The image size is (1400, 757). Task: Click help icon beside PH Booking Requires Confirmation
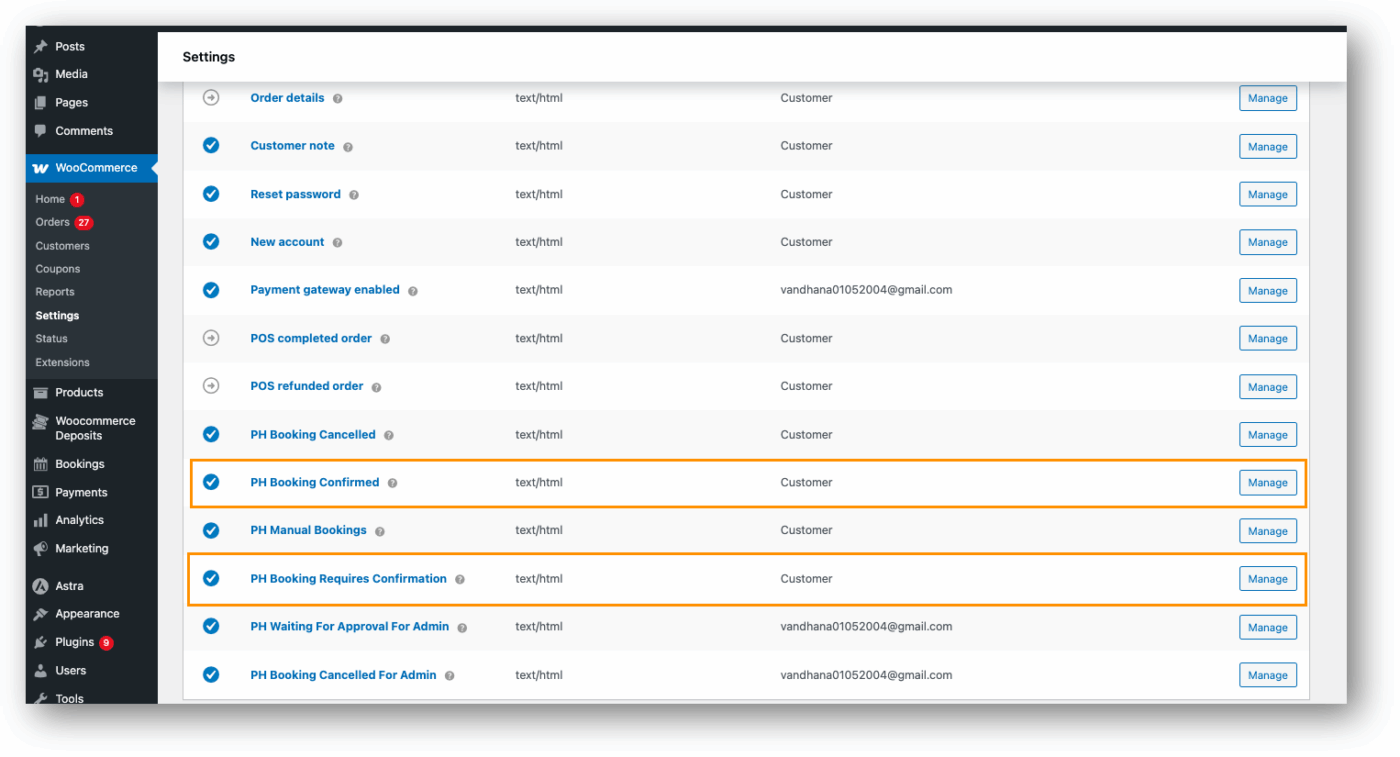click(460, 579)
